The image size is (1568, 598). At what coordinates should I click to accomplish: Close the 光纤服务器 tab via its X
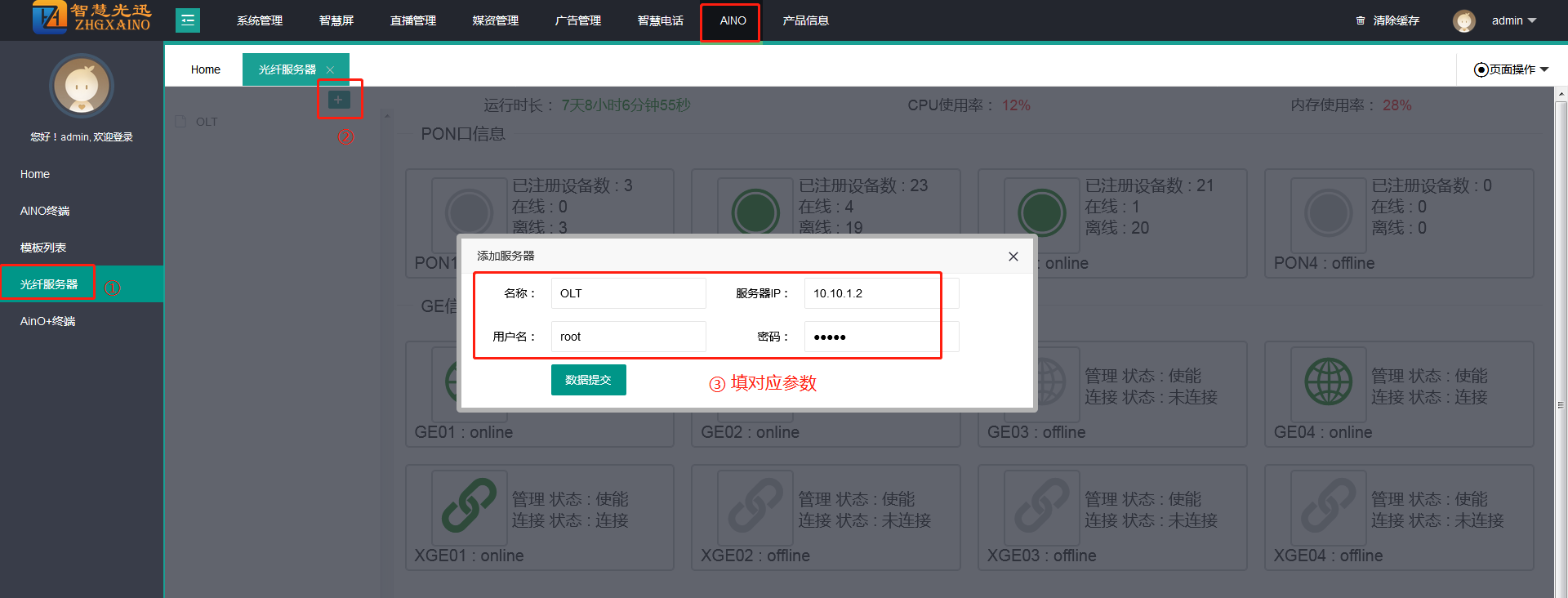point(330,70)
